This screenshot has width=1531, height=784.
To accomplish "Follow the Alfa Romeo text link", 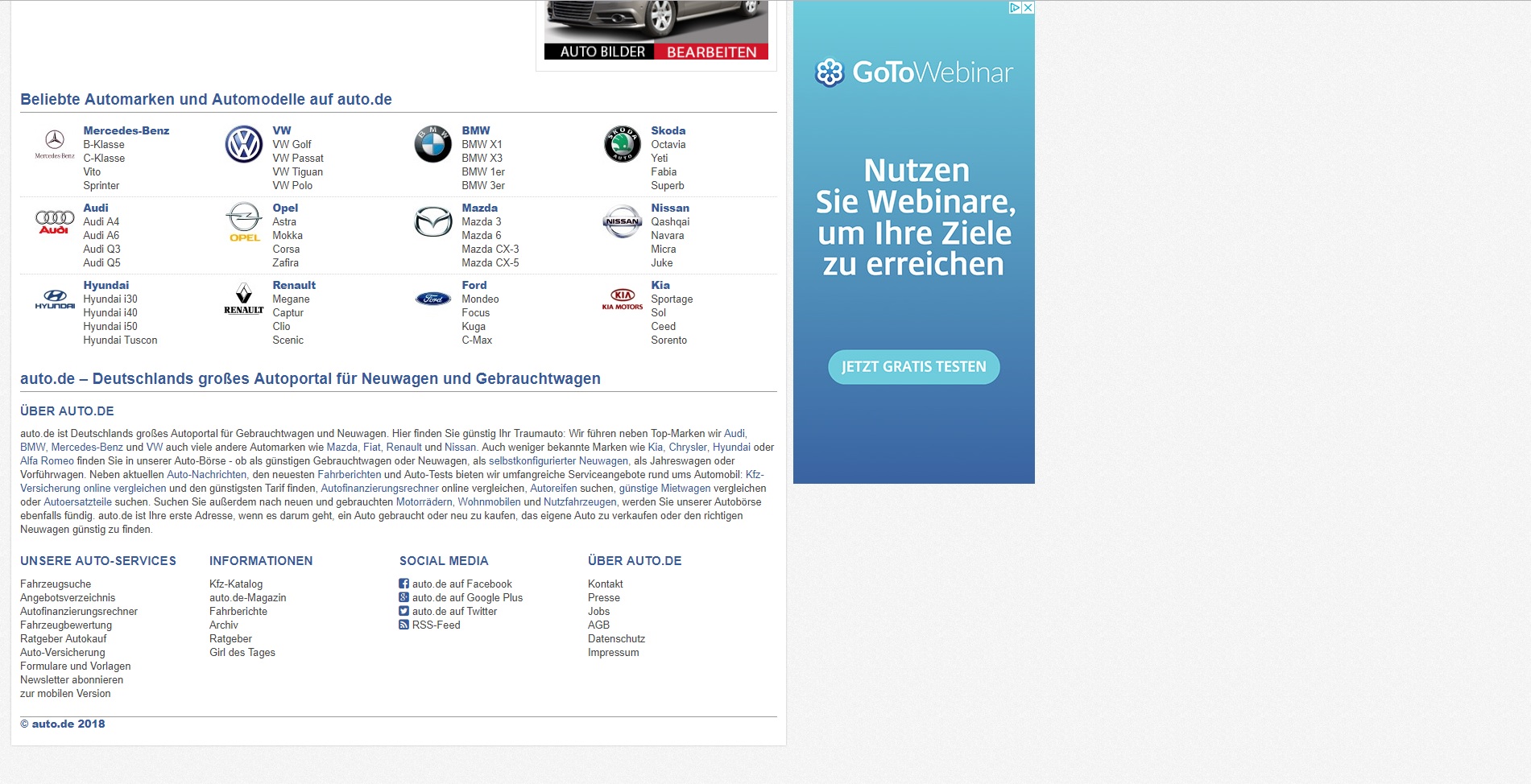I will pyautogui.click(x=47, y=460).
